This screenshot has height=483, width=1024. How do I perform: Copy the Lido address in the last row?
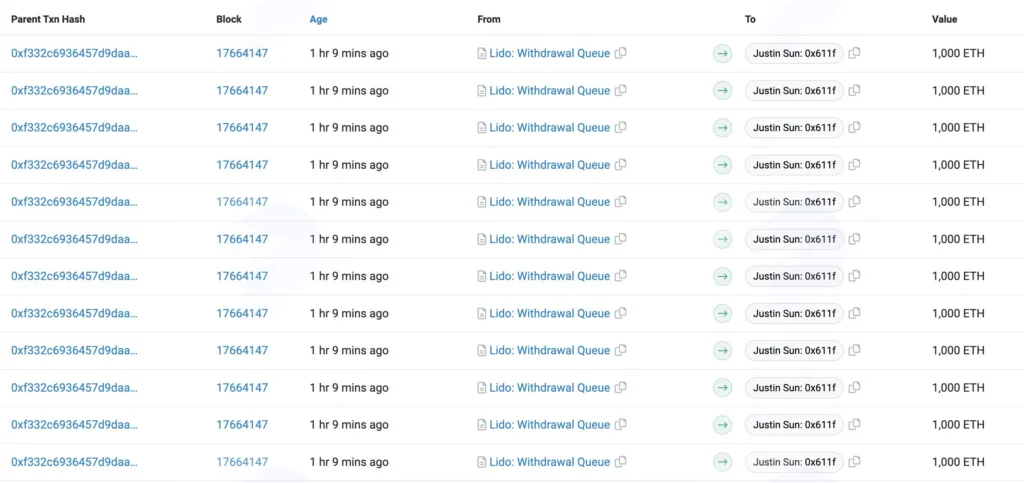pos(620,462)
